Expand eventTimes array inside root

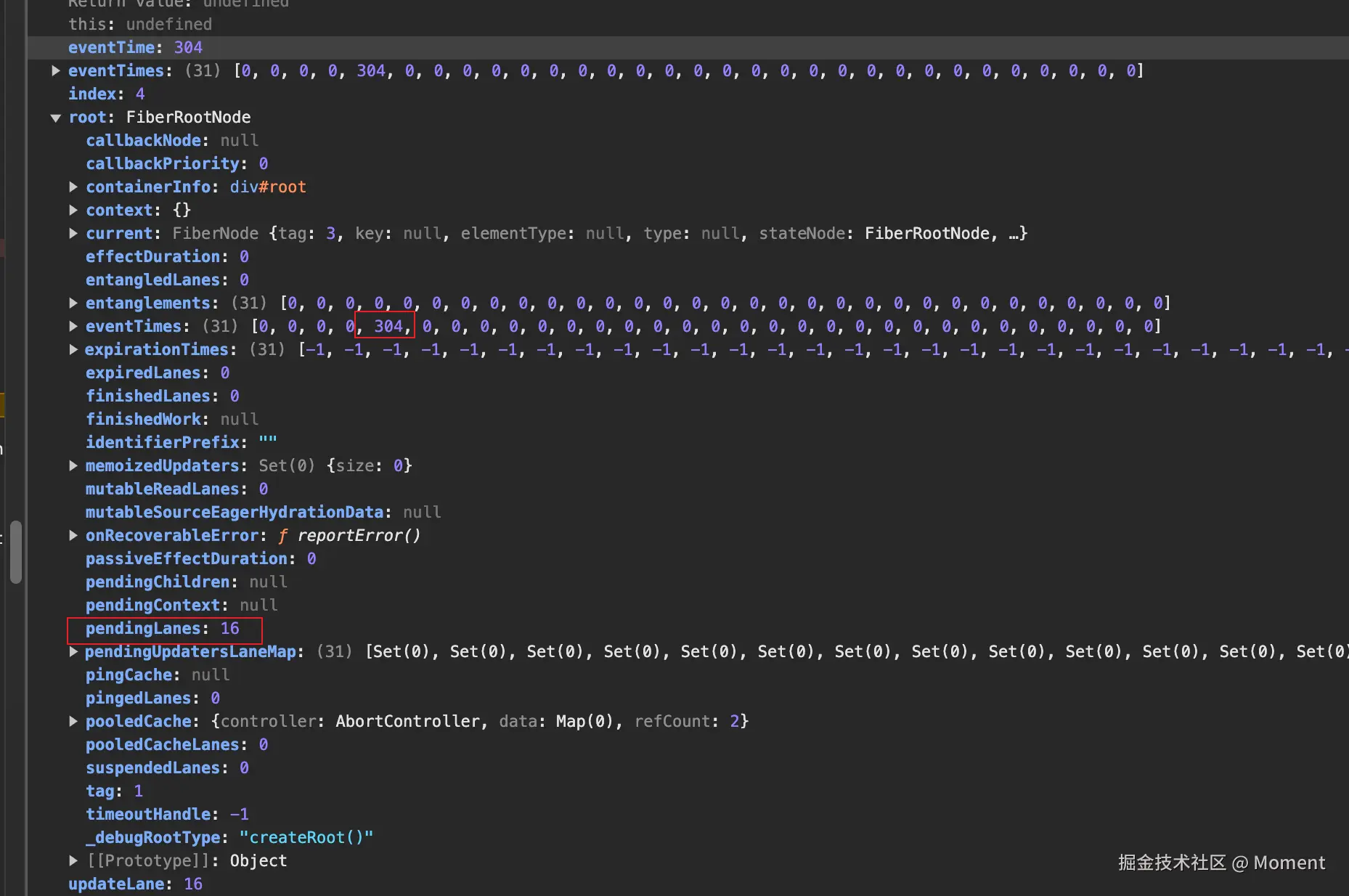pos(73,326)
